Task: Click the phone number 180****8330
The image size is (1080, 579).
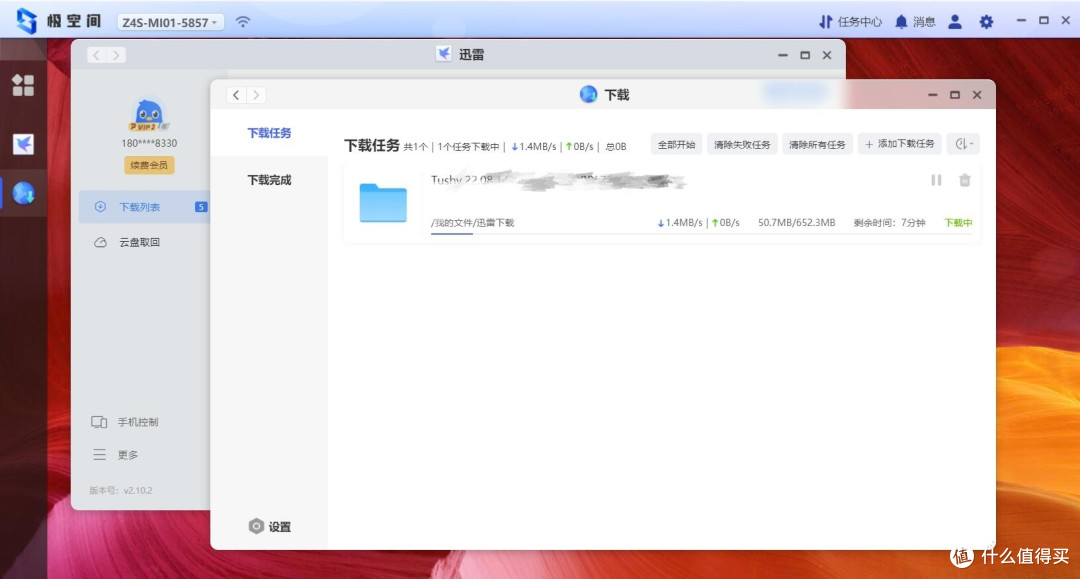Action: 149,143
